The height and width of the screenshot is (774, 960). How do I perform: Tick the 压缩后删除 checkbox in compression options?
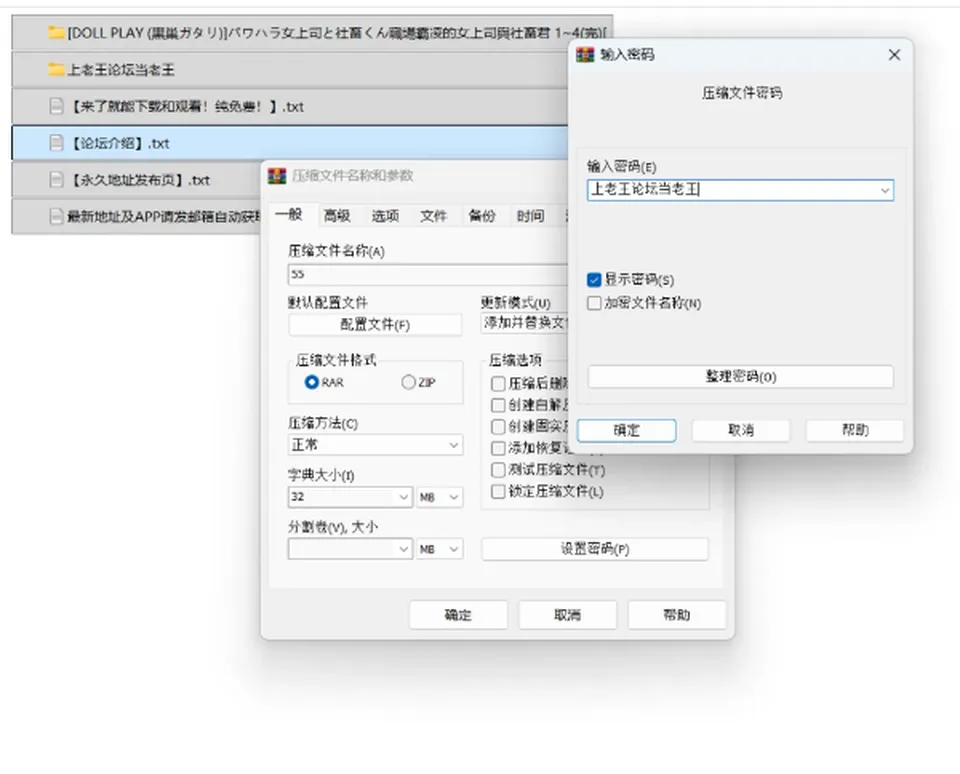click(x=498, y=384)
